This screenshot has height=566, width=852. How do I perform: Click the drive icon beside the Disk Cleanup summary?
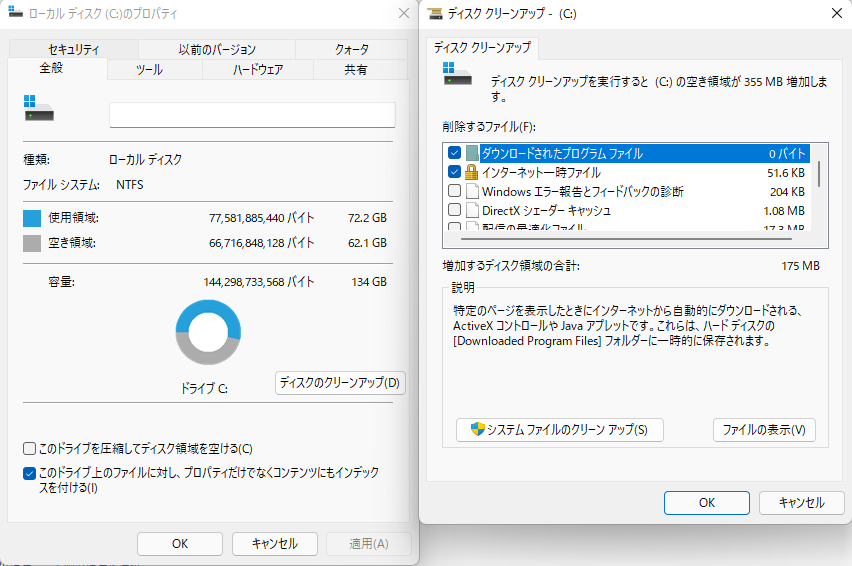pyautogui.click(x=457, y=74)
